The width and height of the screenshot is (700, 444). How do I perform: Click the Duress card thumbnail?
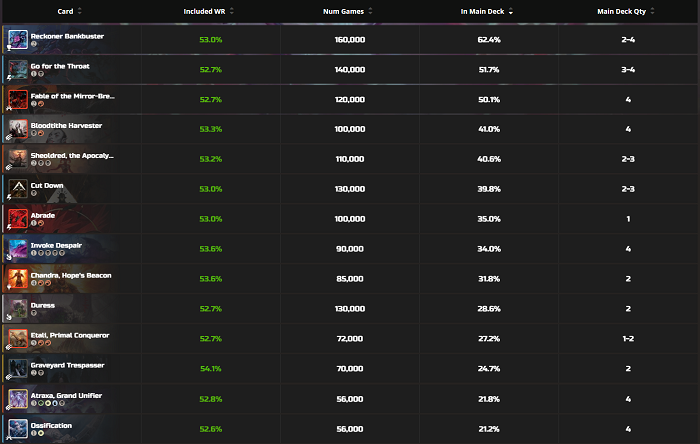[x=18, y=309]
